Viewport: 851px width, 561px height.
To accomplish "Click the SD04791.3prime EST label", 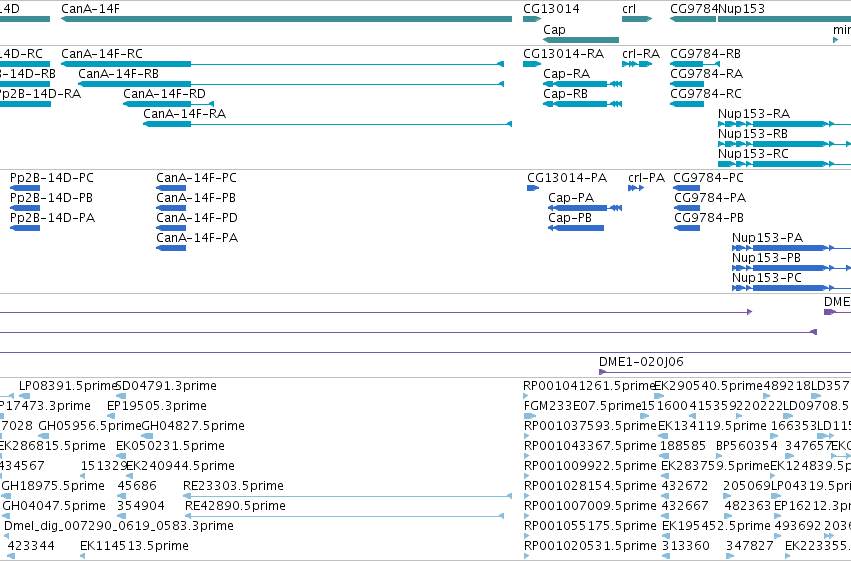I will [x=166, y=386].
